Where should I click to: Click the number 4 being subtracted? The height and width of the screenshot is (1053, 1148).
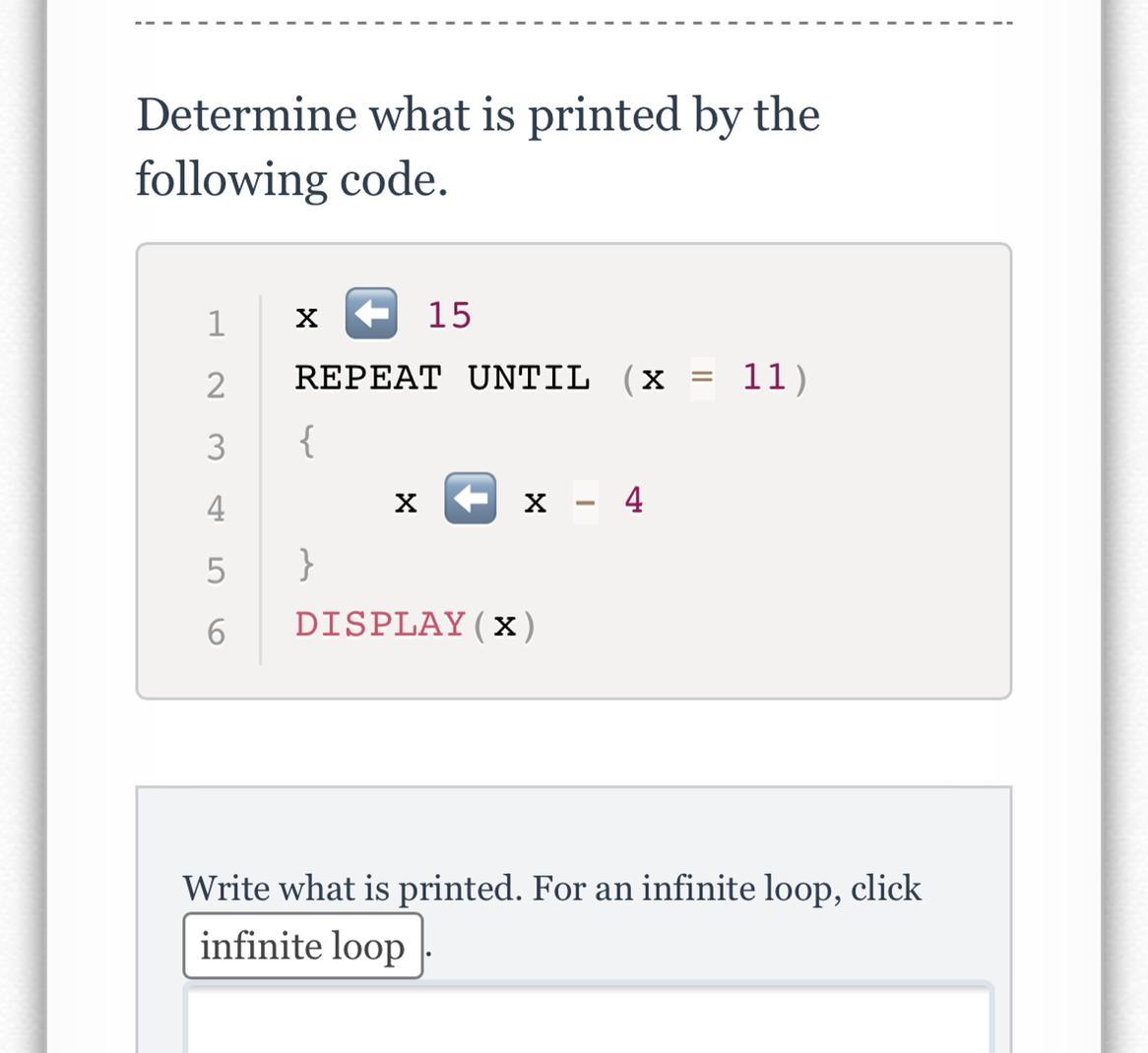click(x=634, y=501)
